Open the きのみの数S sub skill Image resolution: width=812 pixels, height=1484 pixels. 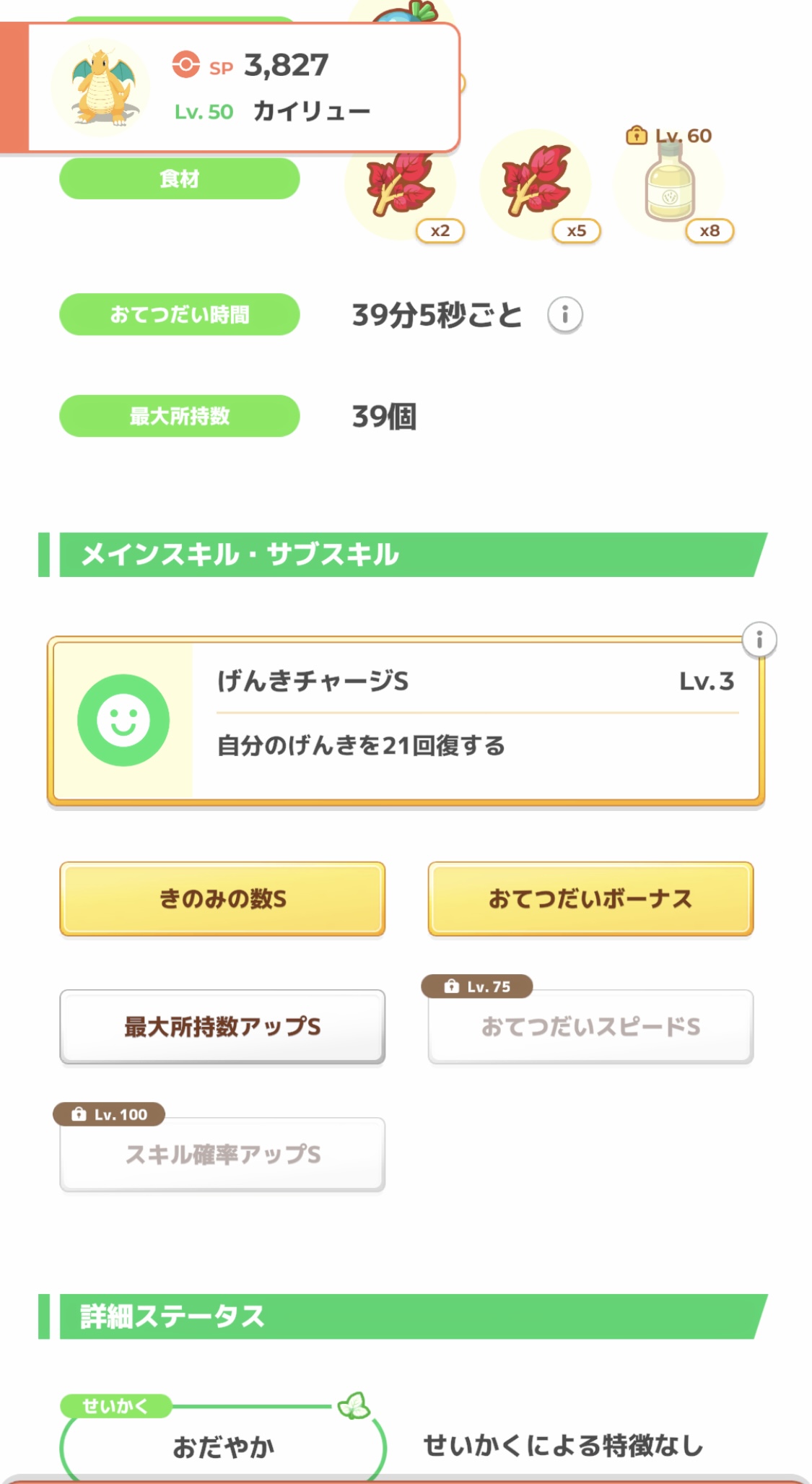[222, 898]
